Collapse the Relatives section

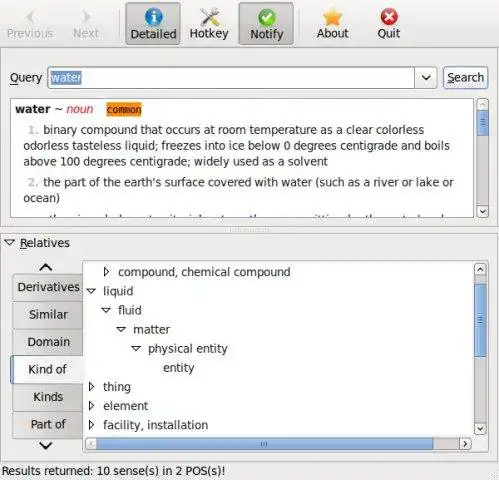[x=10, y=242]
